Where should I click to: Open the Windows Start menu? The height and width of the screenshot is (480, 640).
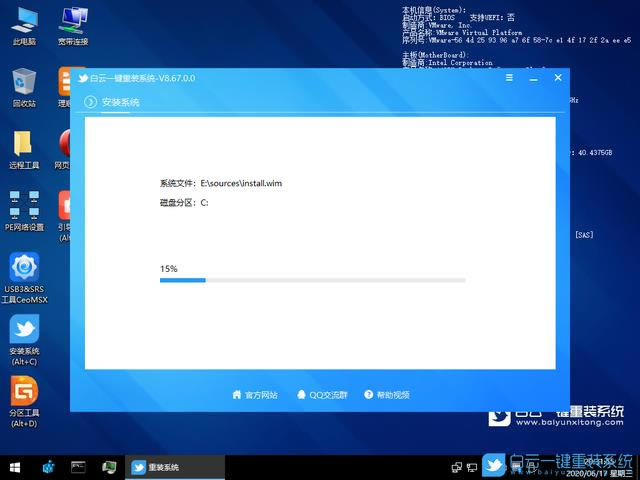(x=16, y=467)
